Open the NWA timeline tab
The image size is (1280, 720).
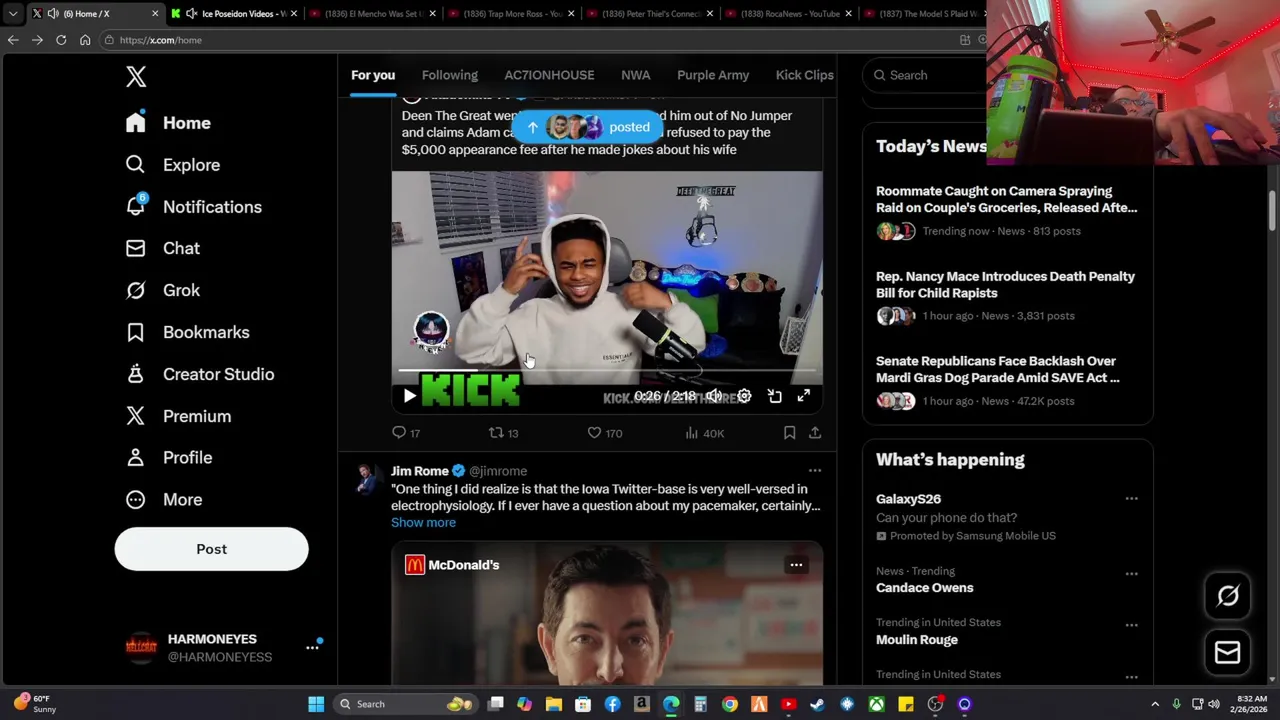tap(635, 75)
